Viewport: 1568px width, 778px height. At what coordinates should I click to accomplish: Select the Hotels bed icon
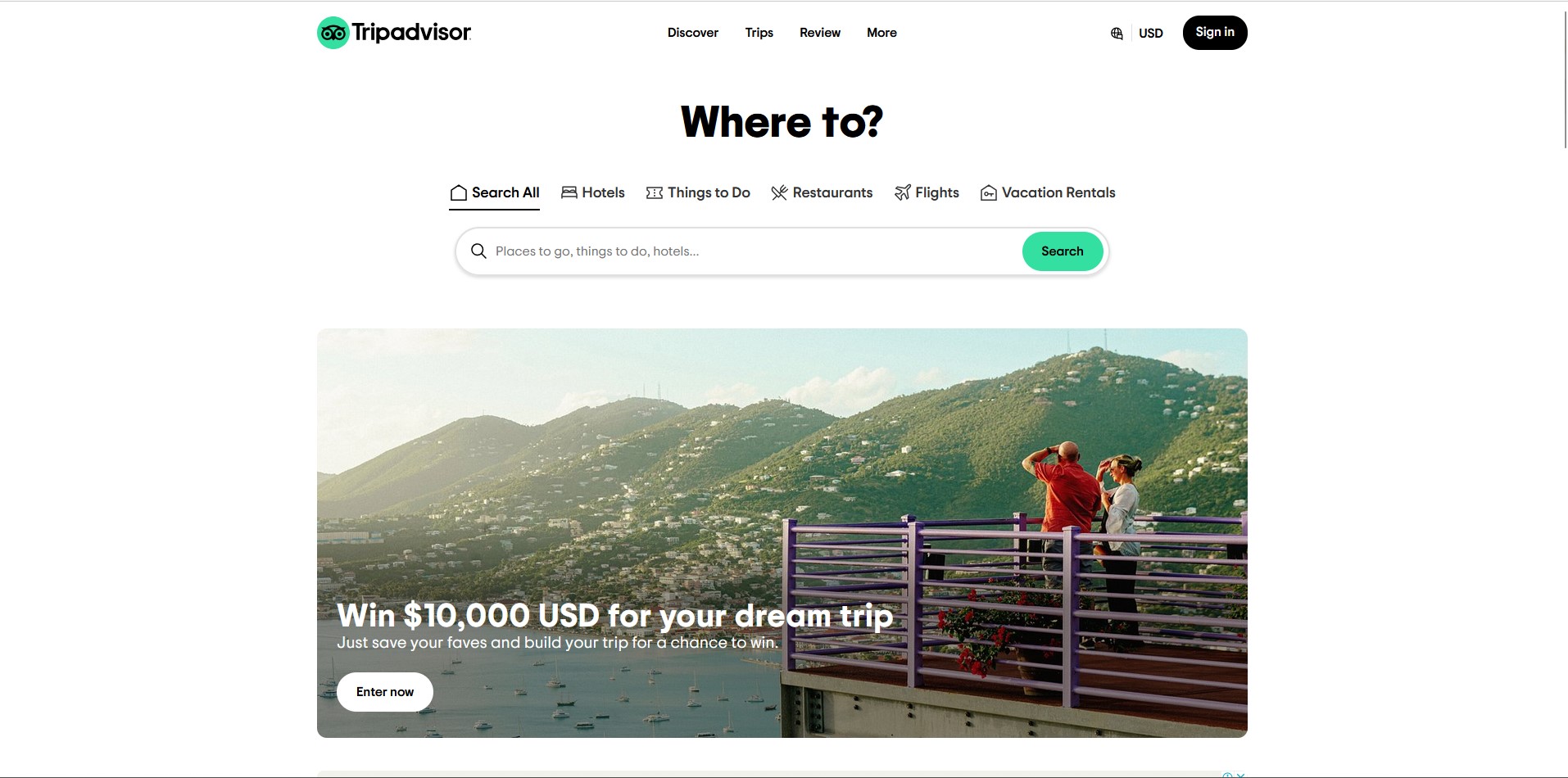569,192
